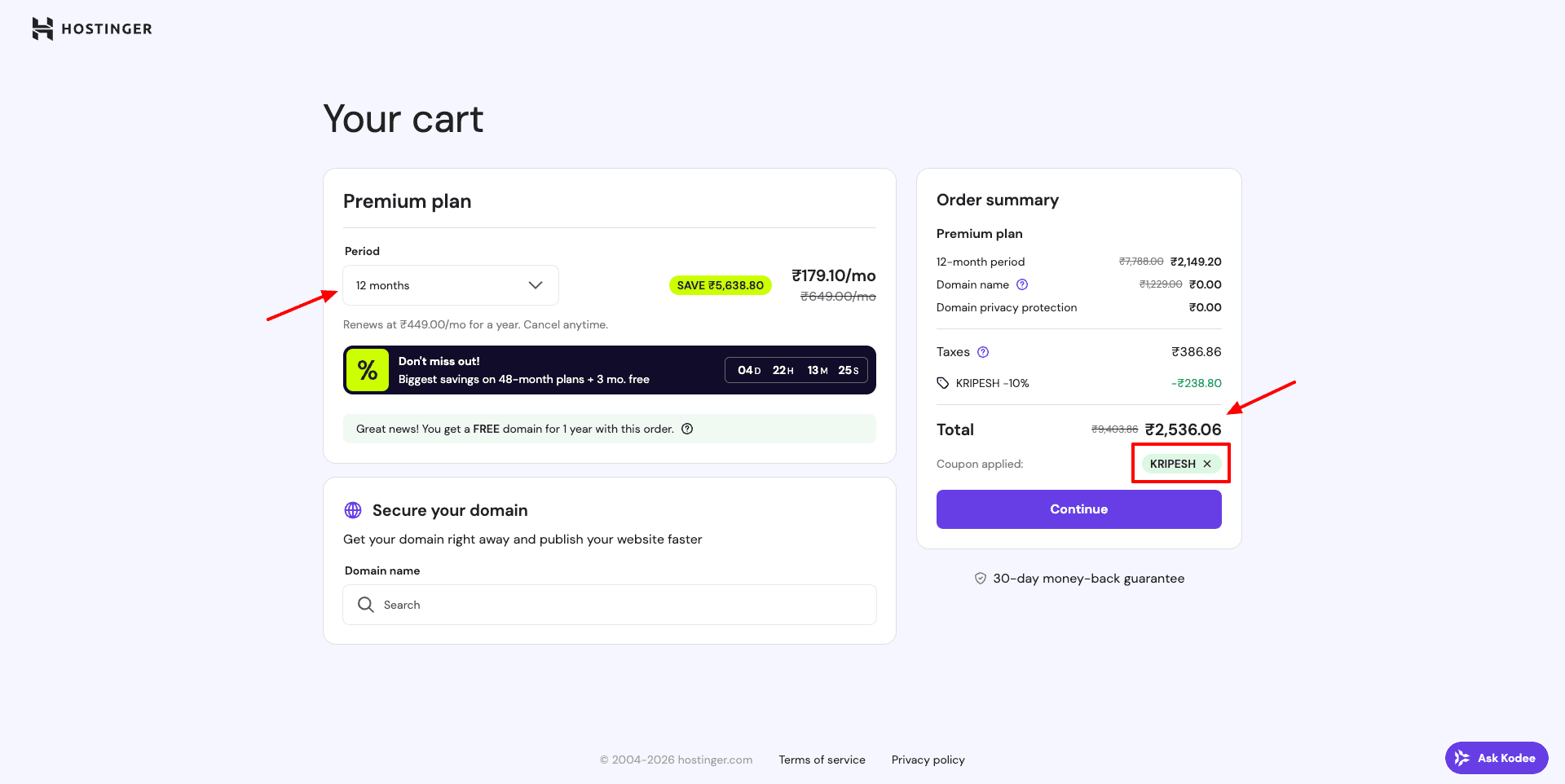Image resolution: width=1565 pixels, height=784 pixels.
Task: Open the Terms of service link
Action: pos(822,760)
